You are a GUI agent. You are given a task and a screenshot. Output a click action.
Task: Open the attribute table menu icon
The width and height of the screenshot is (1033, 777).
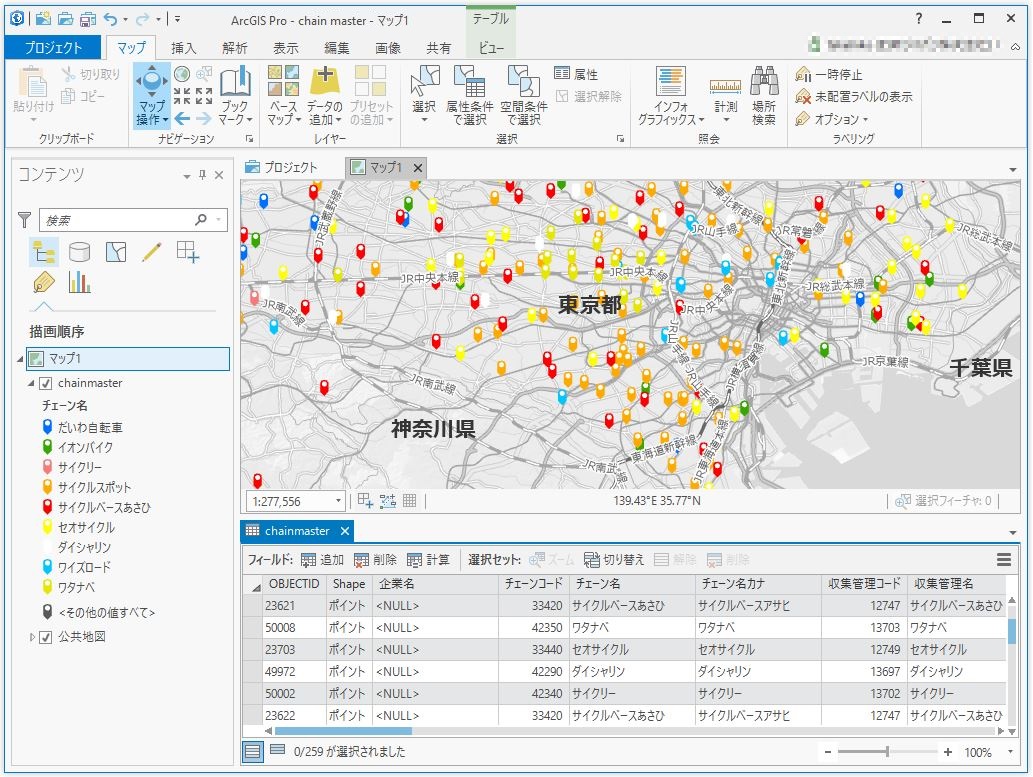(x=1004, y=560)
